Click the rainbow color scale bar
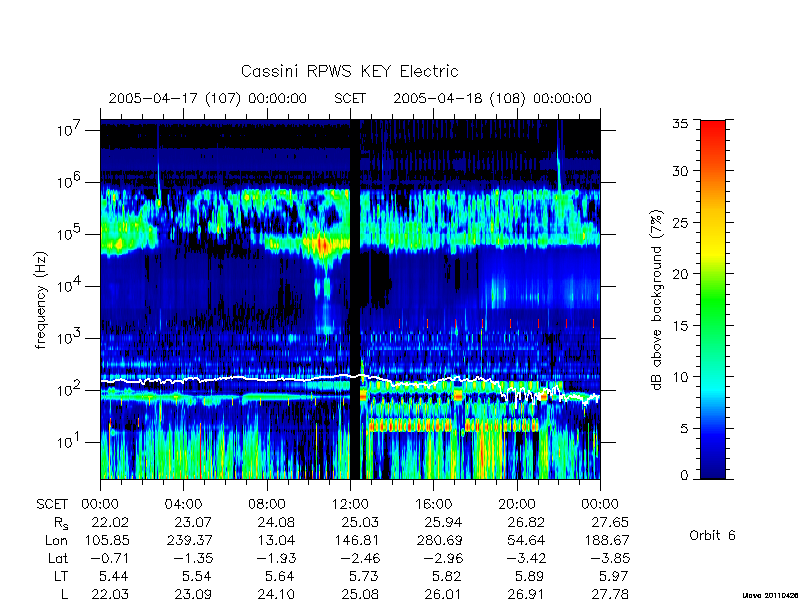This screenshot has height=600, width=800. 713,299
